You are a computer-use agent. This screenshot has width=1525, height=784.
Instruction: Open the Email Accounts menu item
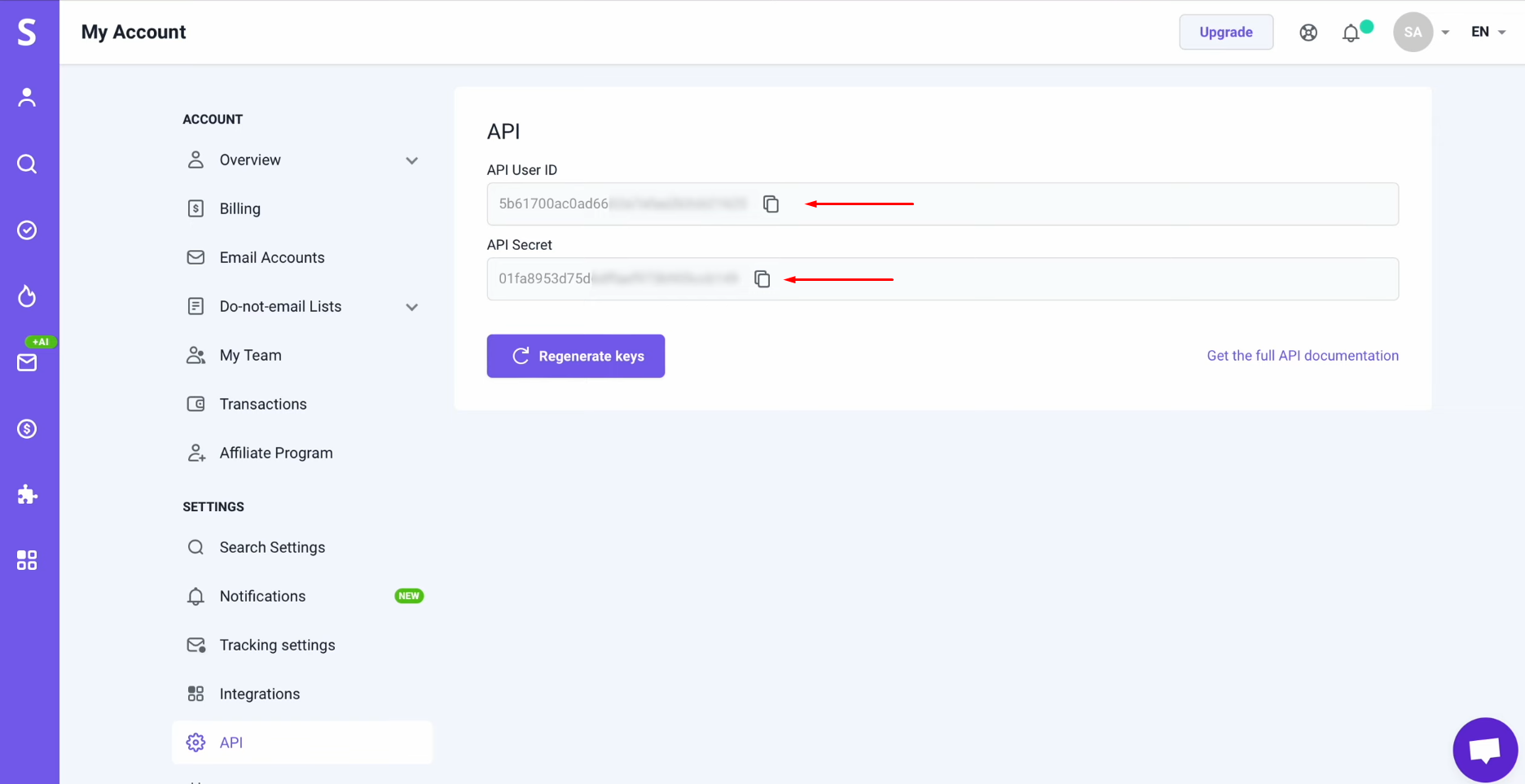pos(271,257)
